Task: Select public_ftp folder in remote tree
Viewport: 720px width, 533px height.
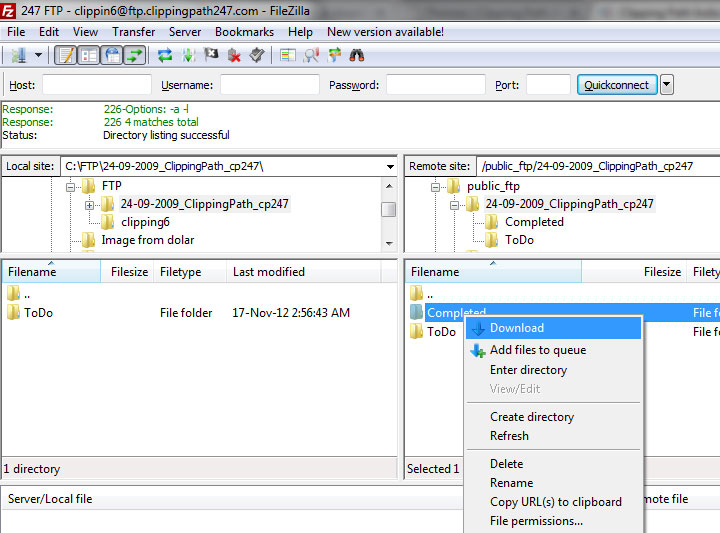Action: pyautogui.click(x=493, y=186)
